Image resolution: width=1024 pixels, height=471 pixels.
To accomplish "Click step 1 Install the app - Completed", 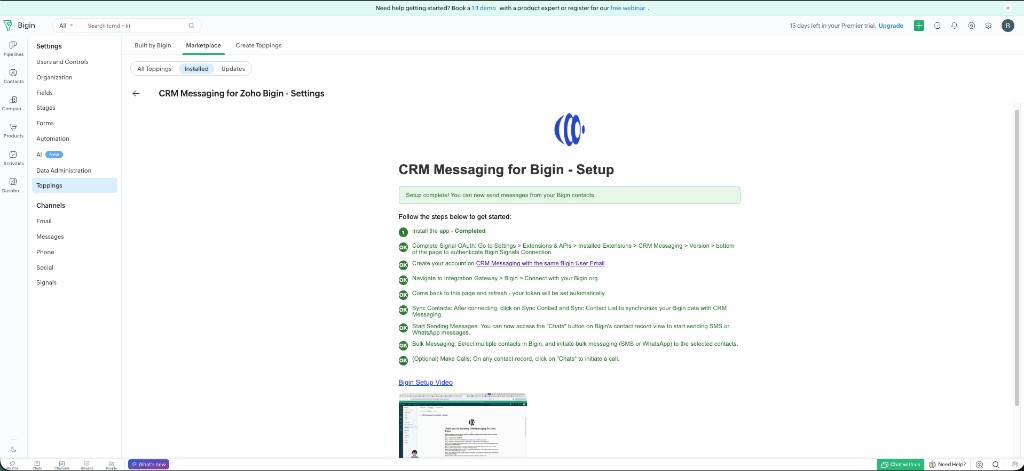I will [449, 231].
